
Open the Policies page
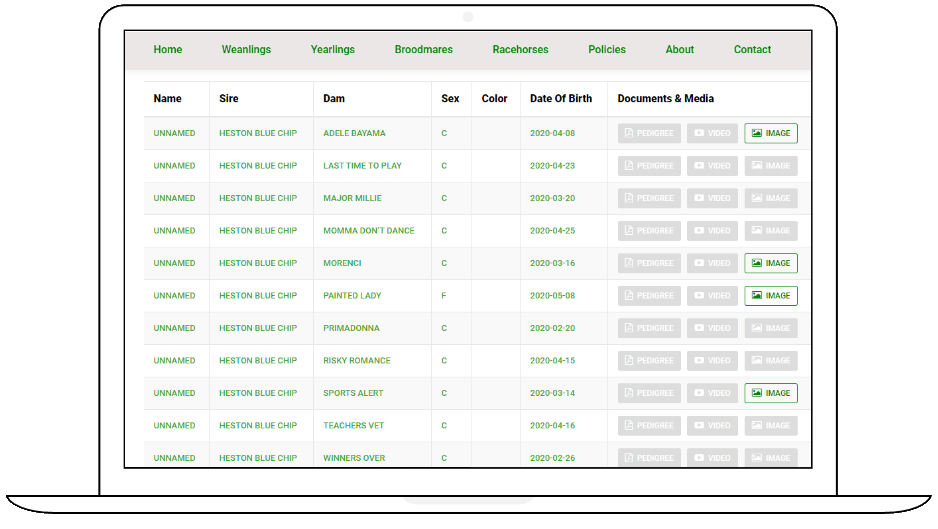(x=607, y=49)
